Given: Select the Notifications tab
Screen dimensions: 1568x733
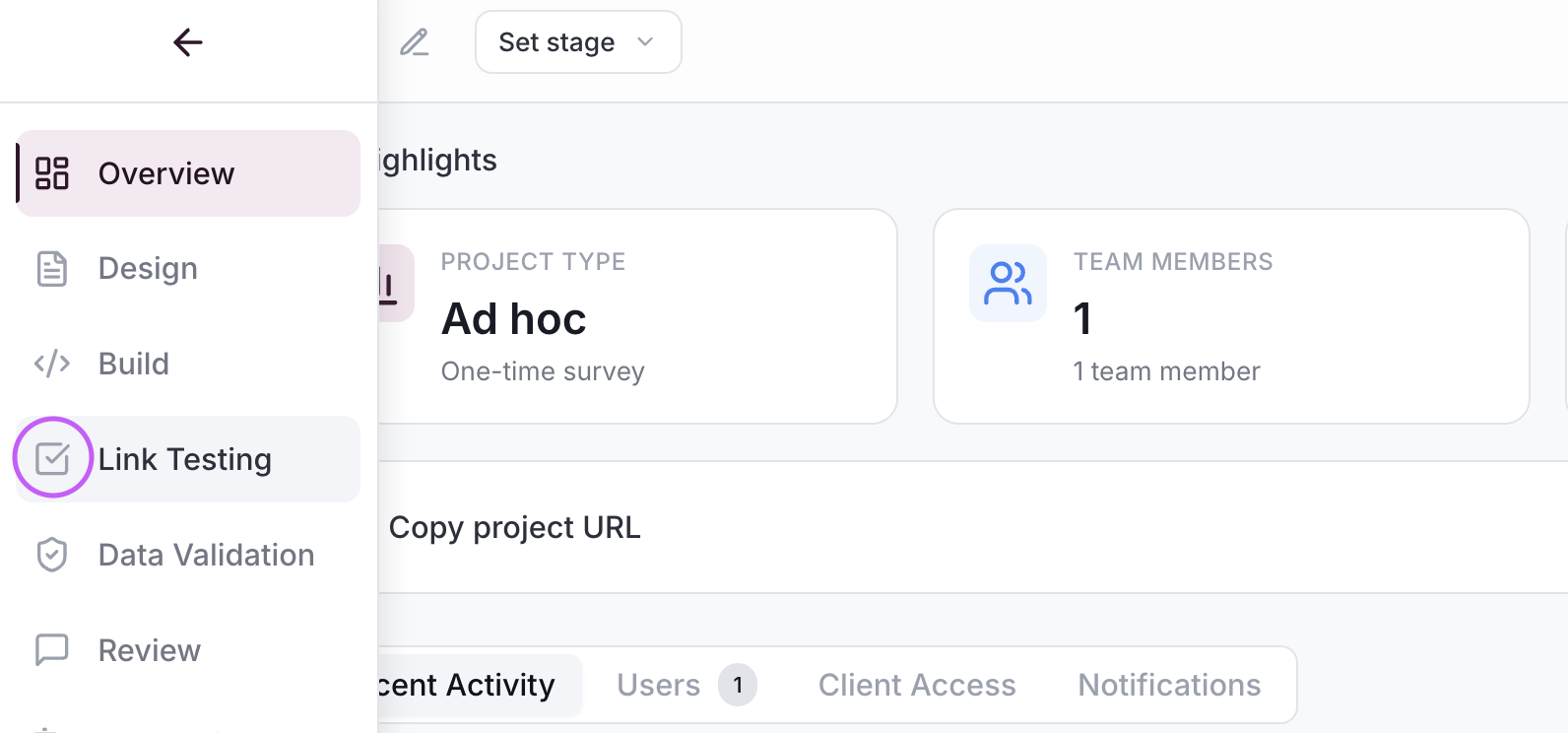Looking at the screenshot, I should tap(1169, 685).
